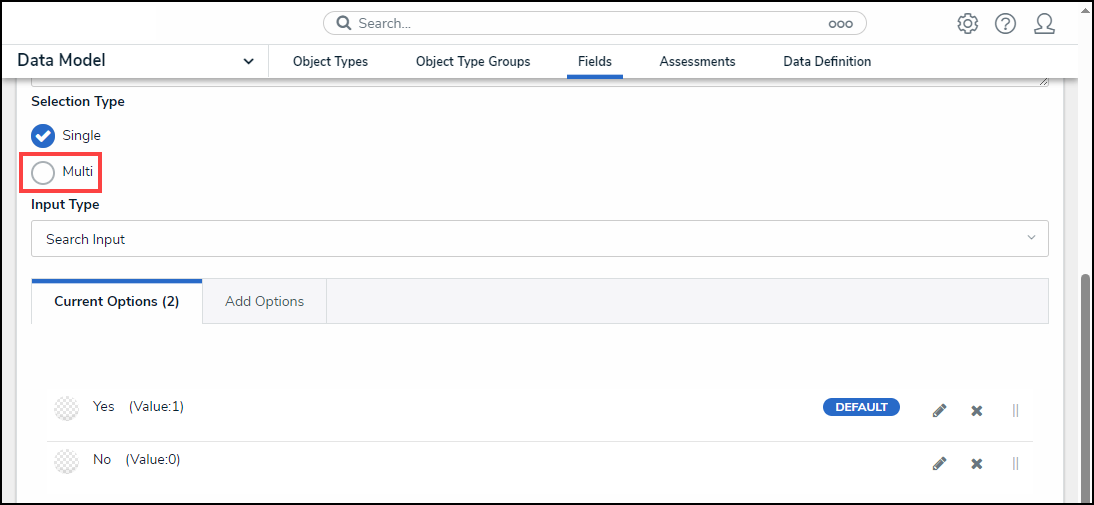
Task: Click the help question mark icon
Action: [1005, 23]
